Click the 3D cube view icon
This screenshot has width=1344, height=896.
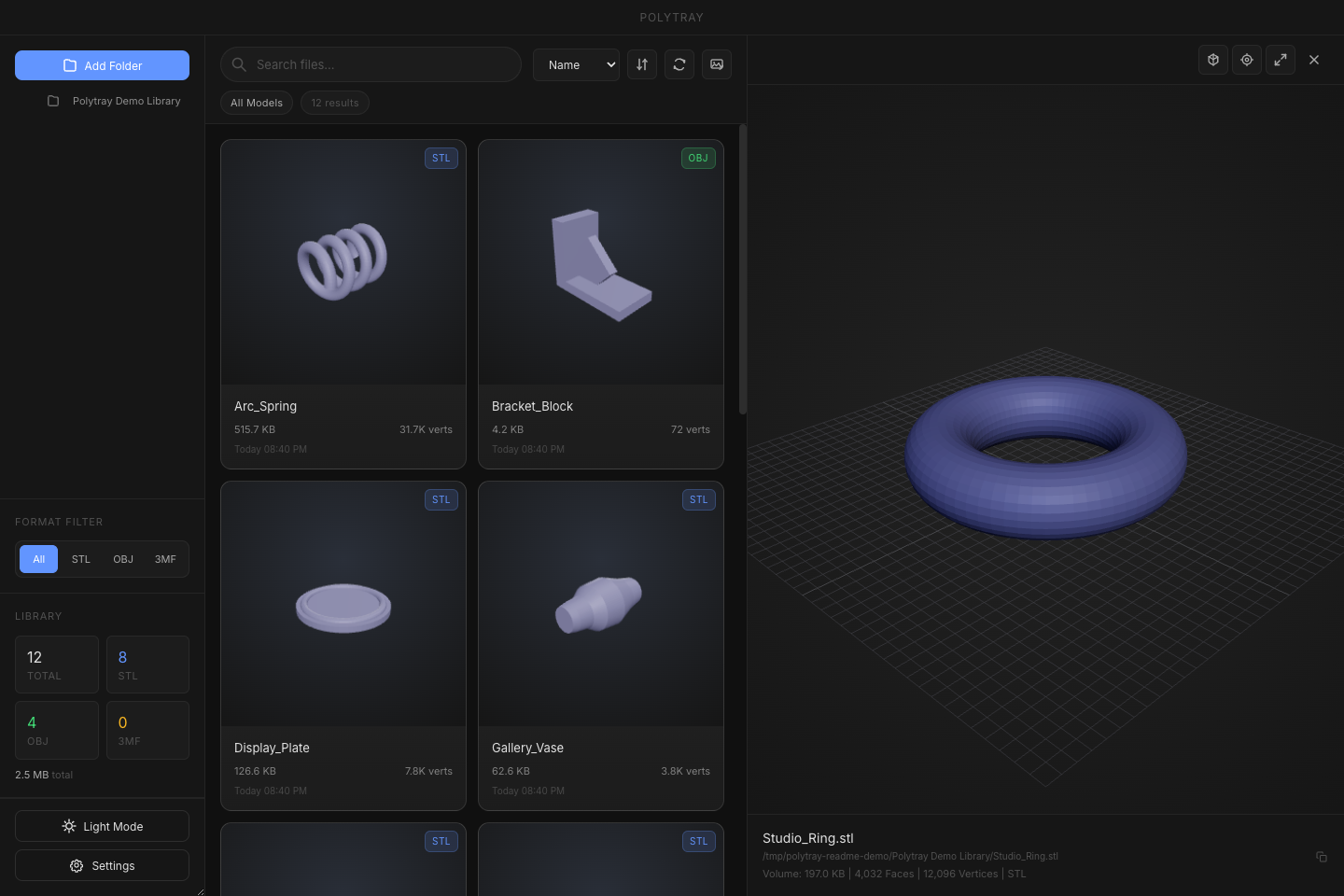click(1213, 60)
